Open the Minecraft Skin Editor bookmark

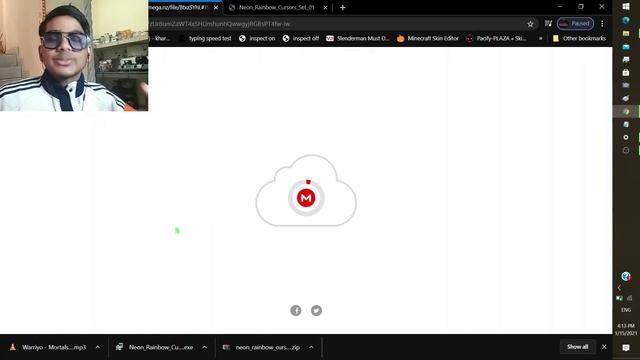(x=428, y=38)
